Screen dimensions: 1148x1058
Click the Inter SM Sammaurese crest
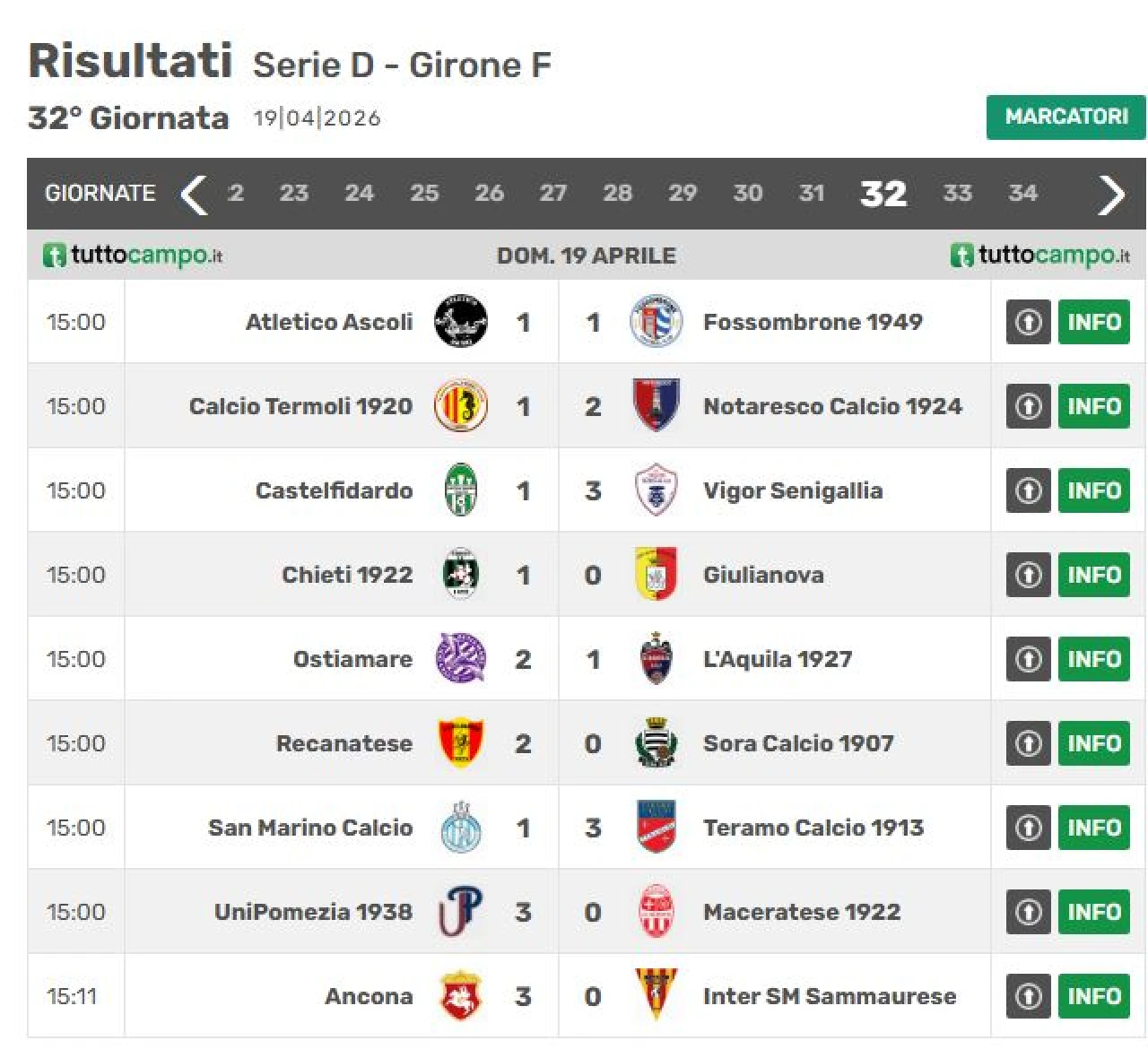coord(657,996)
